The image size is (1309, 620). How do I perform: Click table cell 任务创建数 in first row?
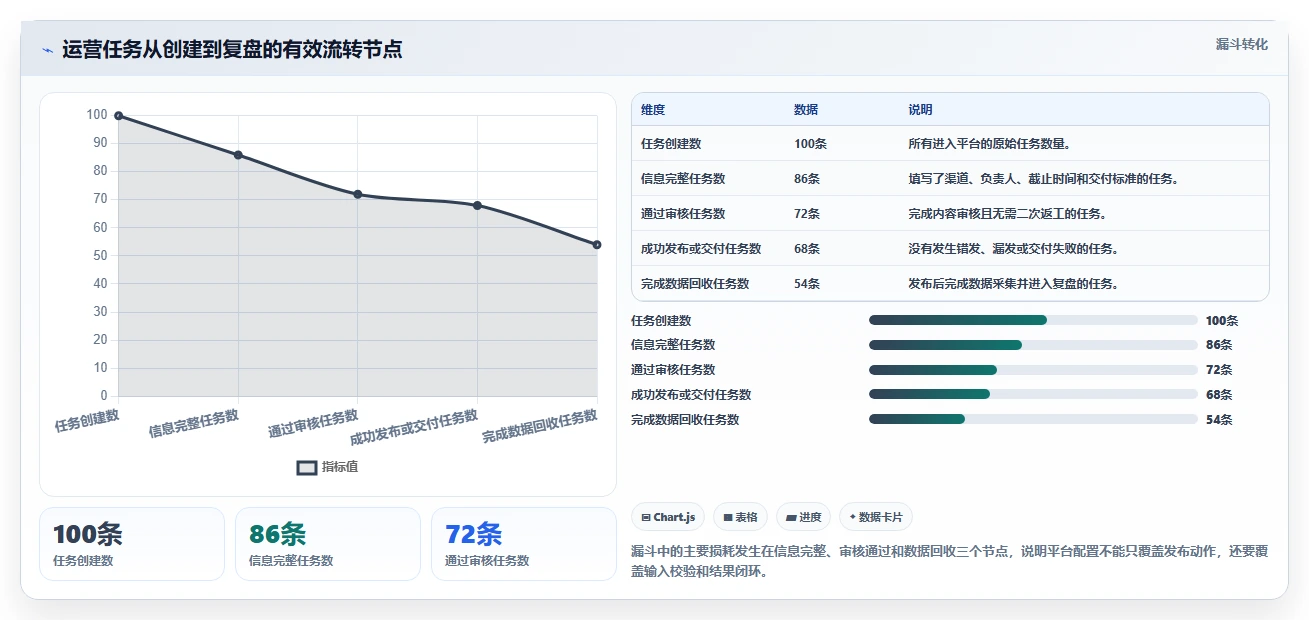click(x=671, y=144)
